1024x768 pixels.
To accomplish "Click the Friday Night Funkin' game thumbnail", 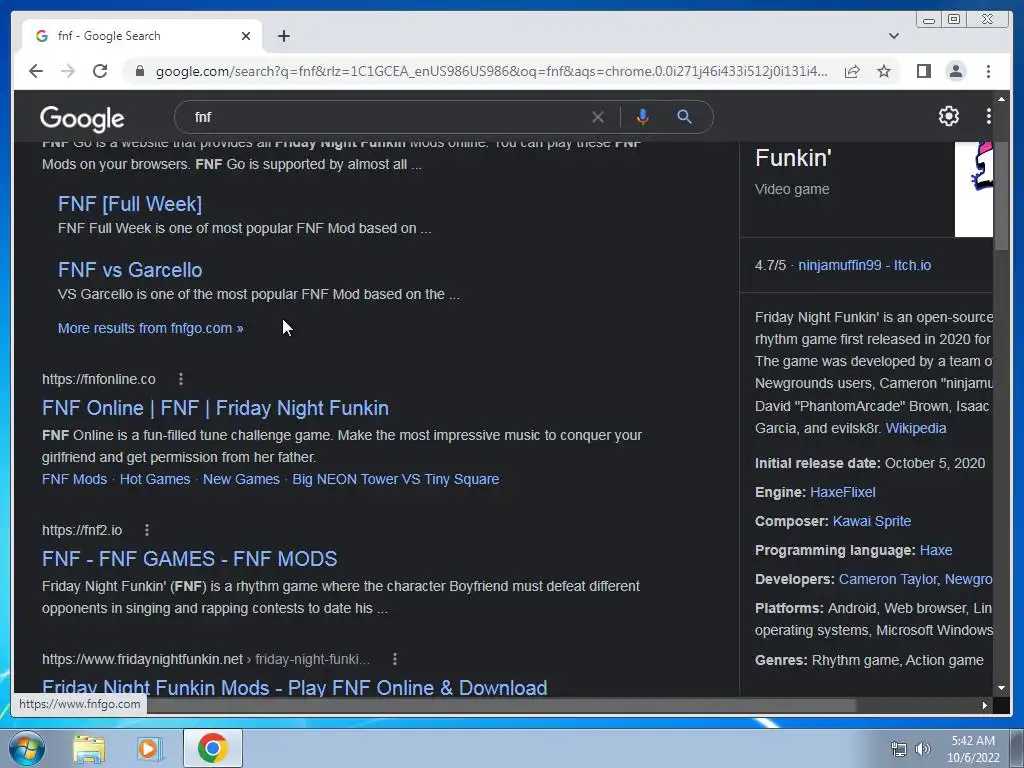I will (974, 189).
